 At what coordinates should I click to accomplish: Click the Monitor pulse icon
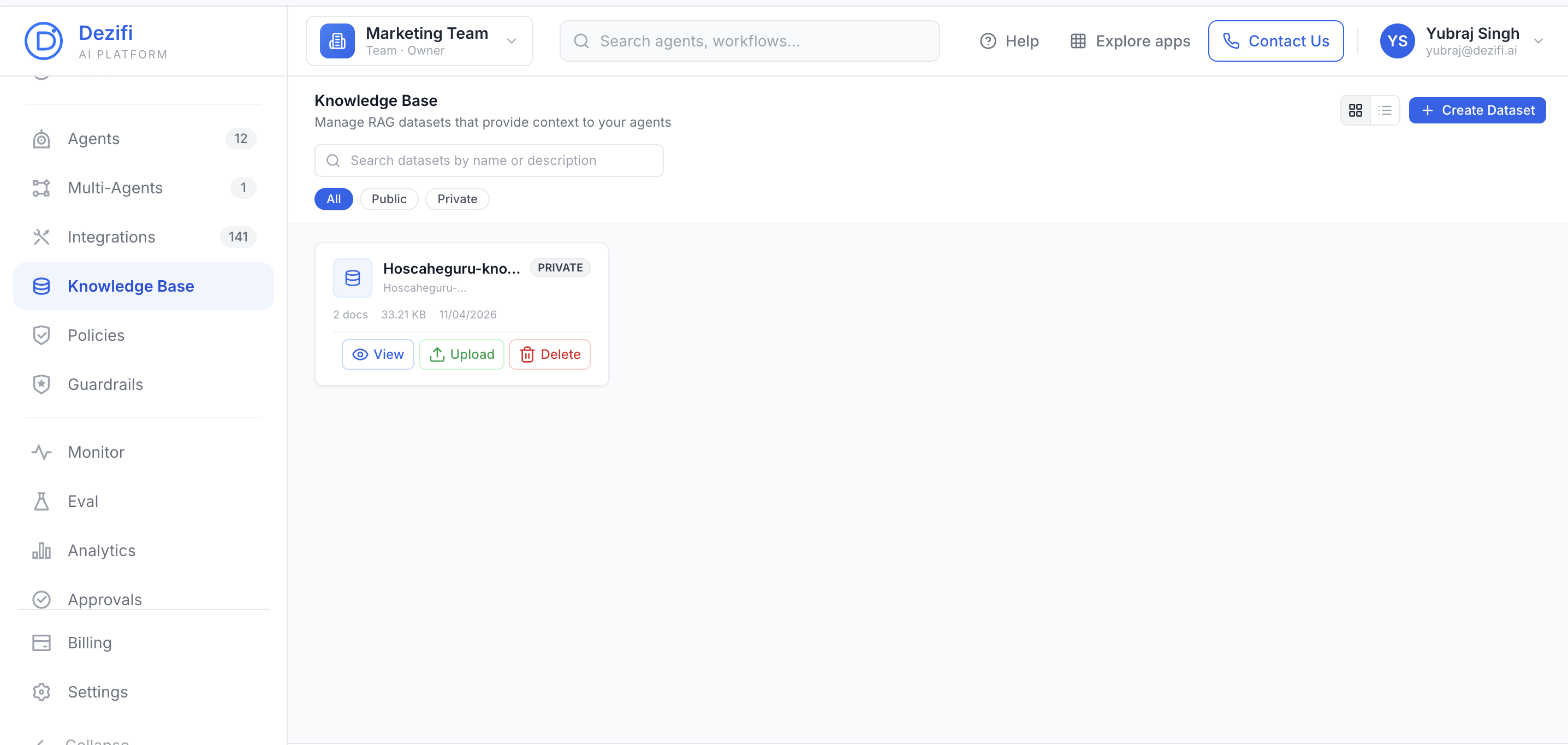[41, 452]
